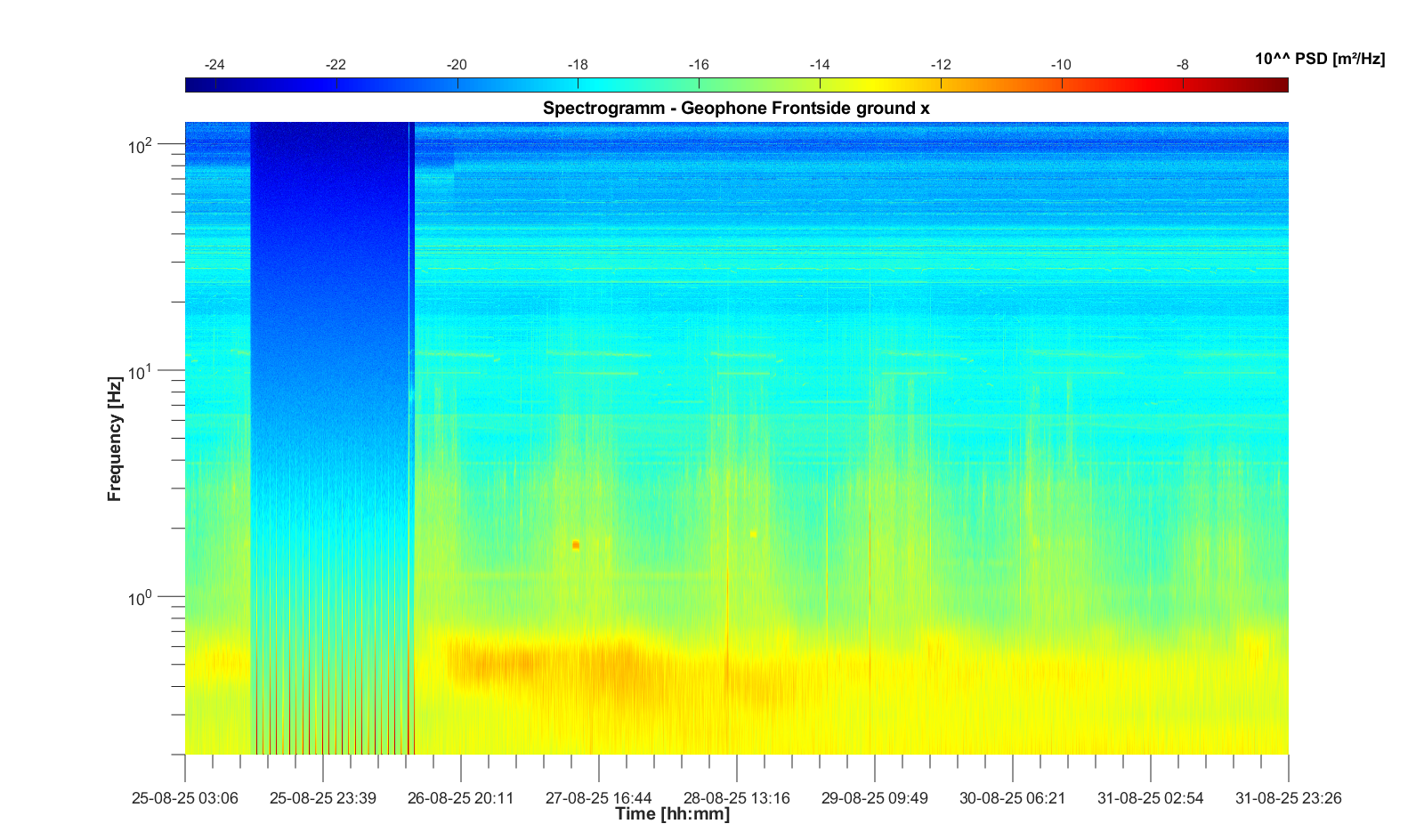This screenshot has width=1424, height=840.
Task: Click the 10^2 frequency tick label
Action: [141, 145]
